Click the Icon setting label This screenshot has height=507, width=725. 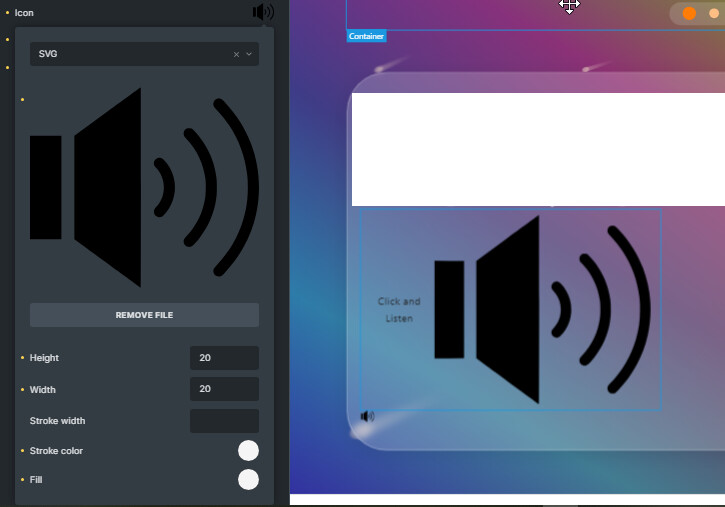(24, 13)
